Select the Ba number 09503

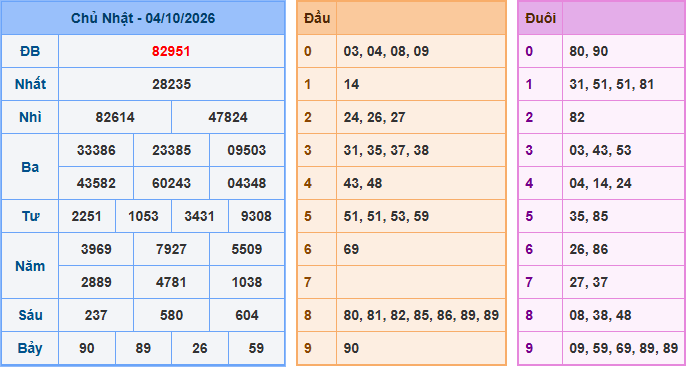point(247,150)
